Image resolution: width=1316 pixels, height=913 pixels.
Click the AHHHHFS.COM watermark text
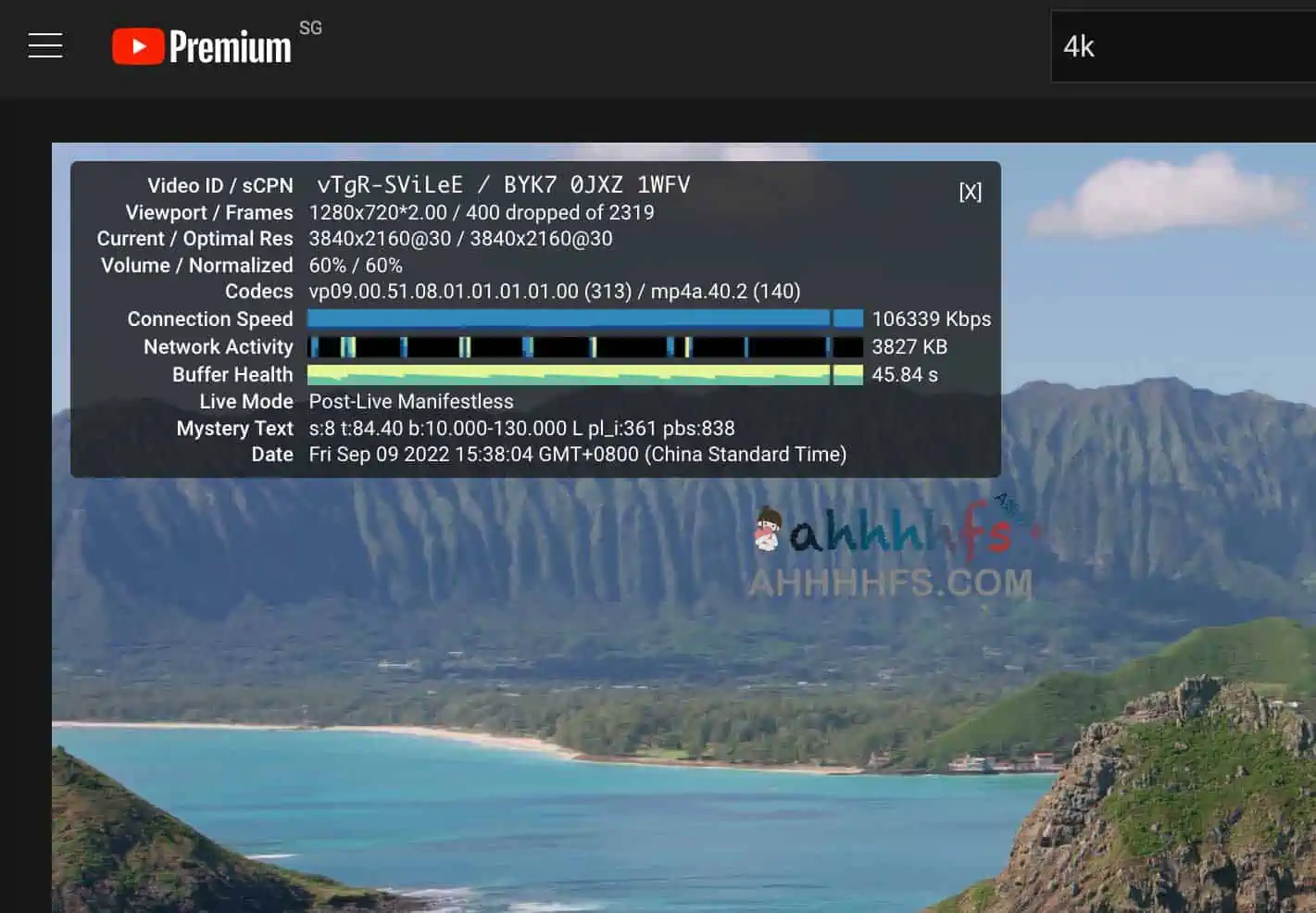click(x=889, y=583)
